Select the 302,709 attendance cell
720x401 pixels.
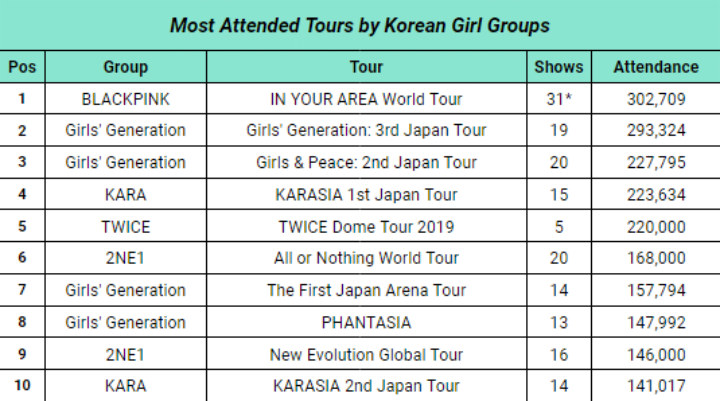656,99
